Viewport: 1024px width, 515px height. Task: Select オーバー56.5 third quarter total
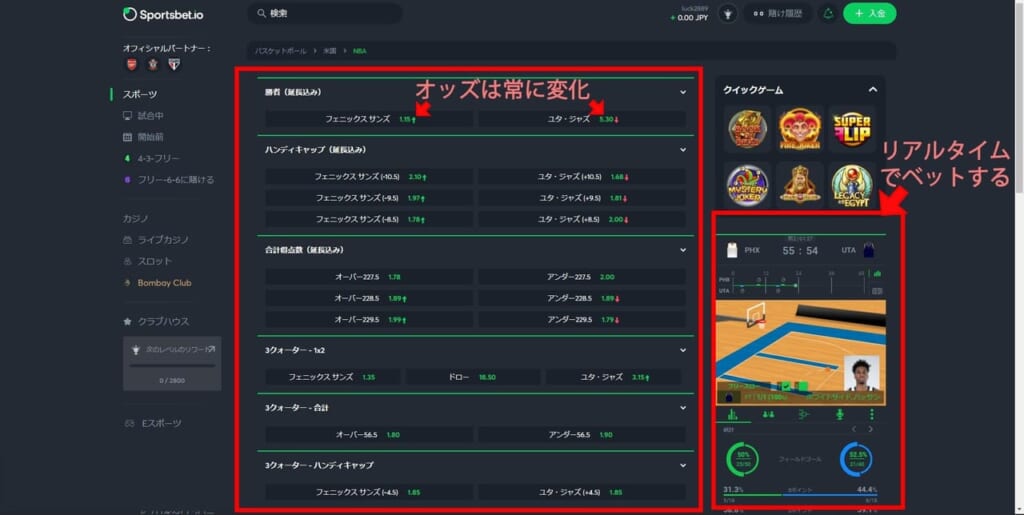369,435
